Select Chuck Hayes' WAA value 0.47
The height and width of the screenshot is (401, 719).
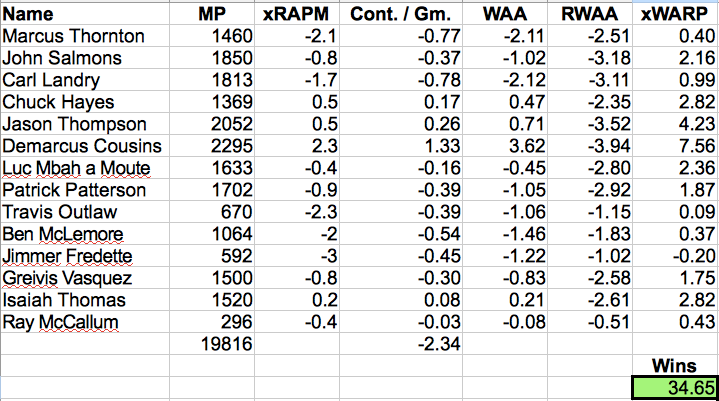coord(505,102)
